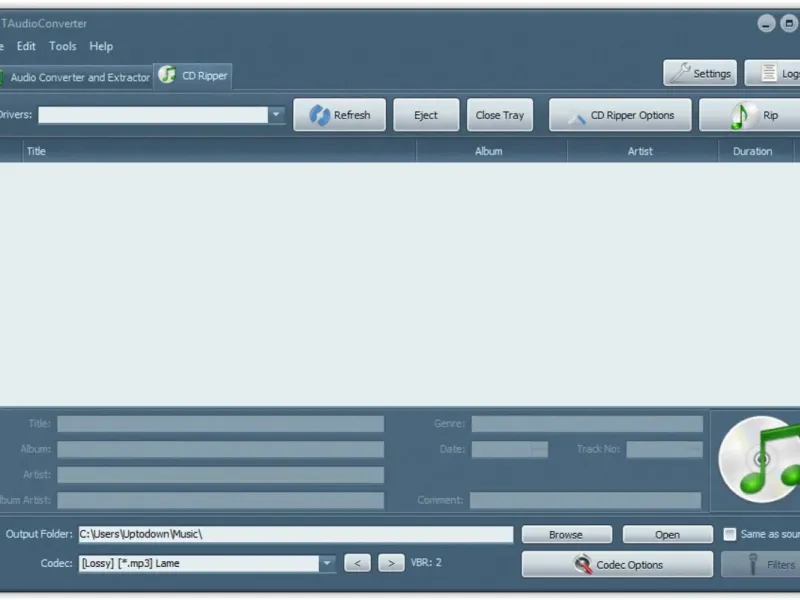Open the Help menu

(101, 46)
